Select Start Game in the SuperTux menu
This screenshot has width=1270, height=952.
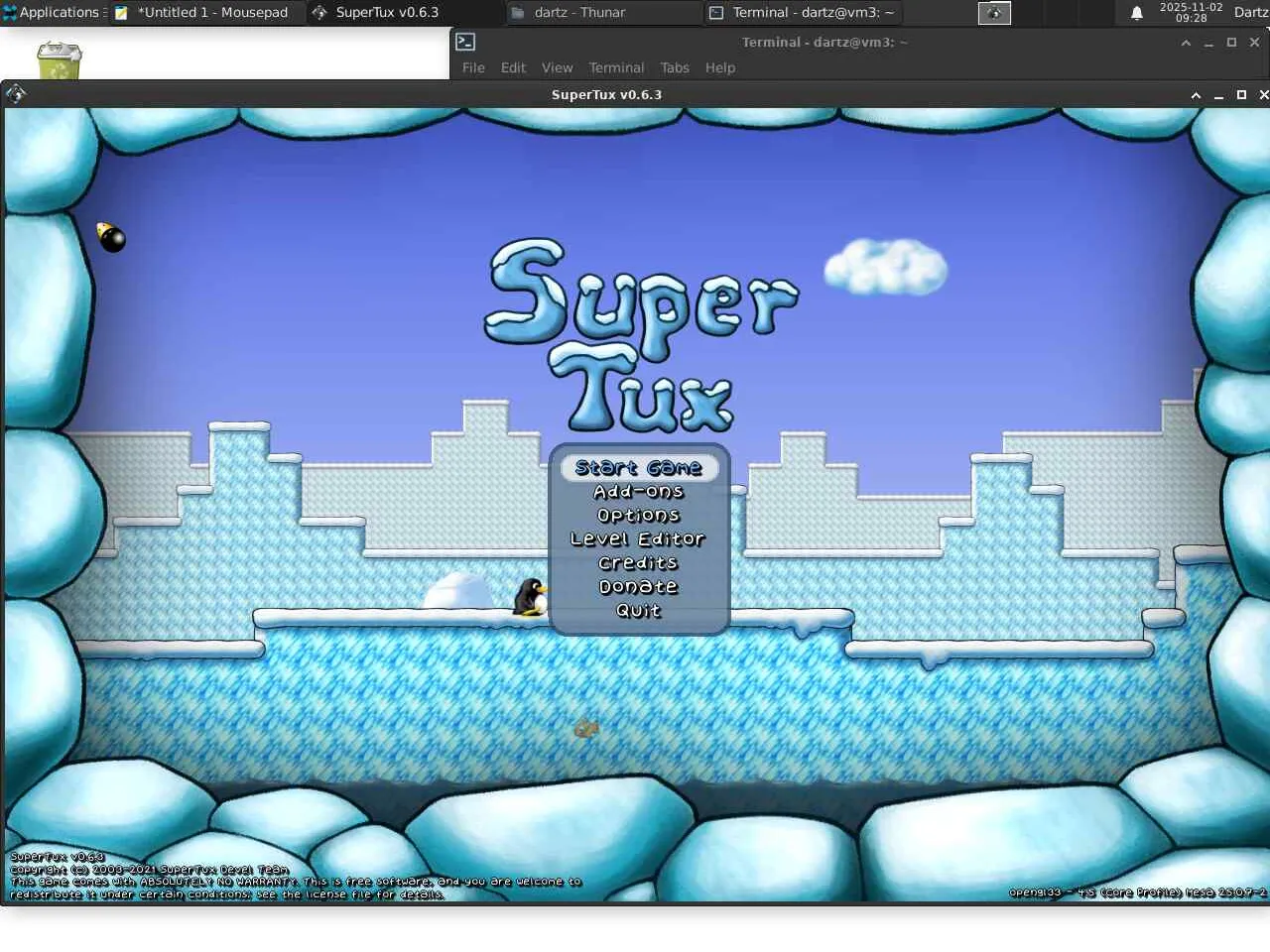click(639, 468)
